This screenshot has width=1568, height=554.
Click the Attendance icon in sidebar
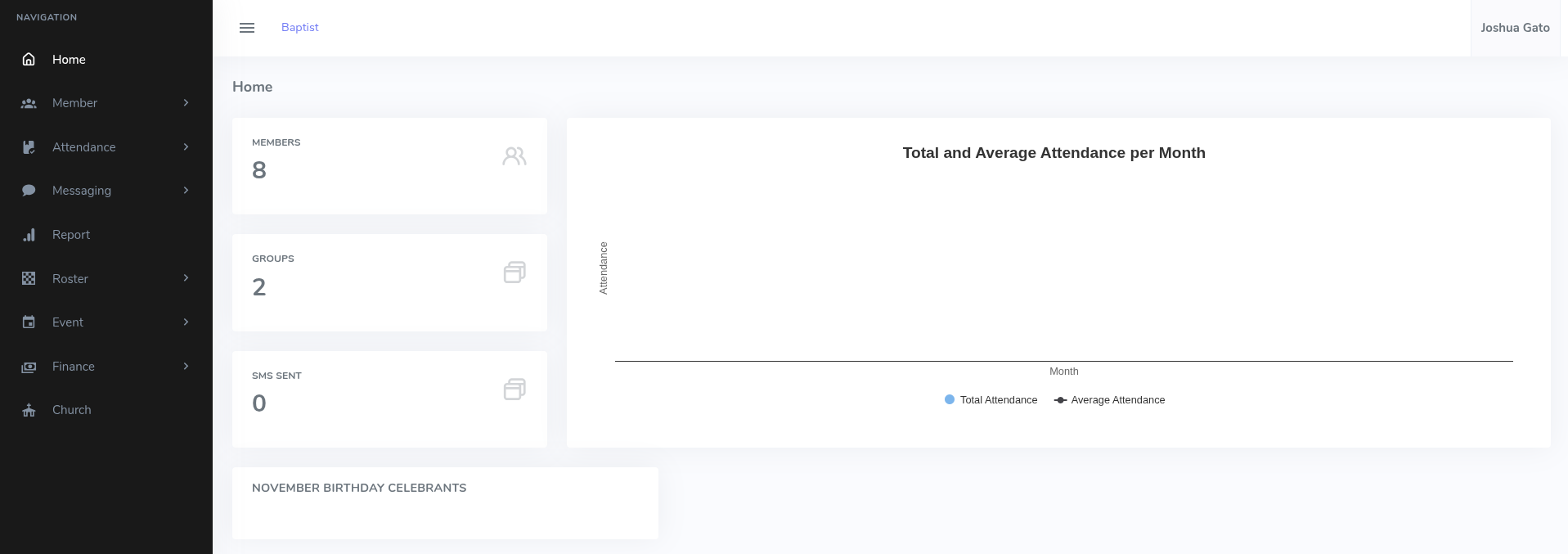29,147
